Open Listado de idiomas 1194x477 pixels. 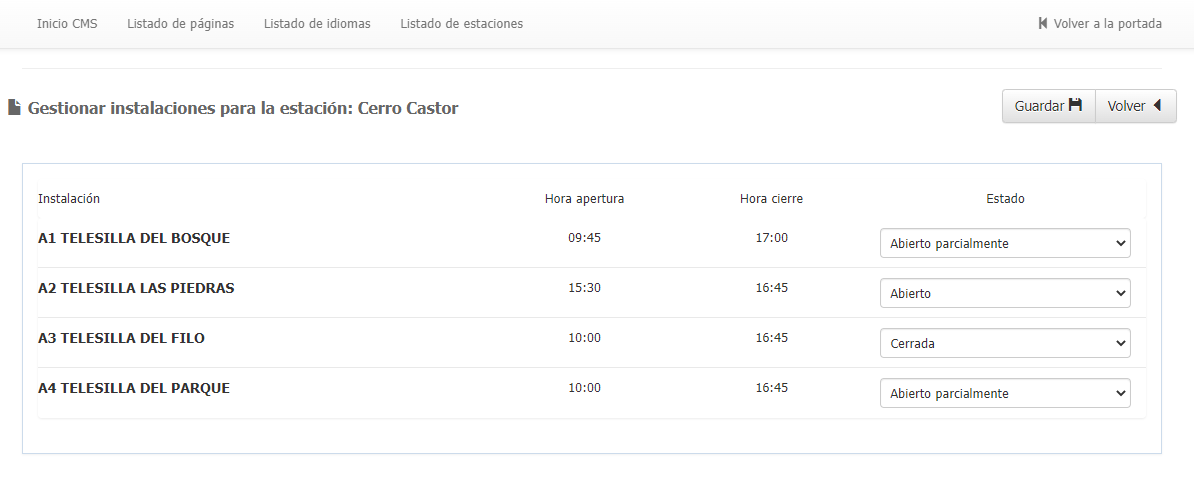click(x=317, y=24)
